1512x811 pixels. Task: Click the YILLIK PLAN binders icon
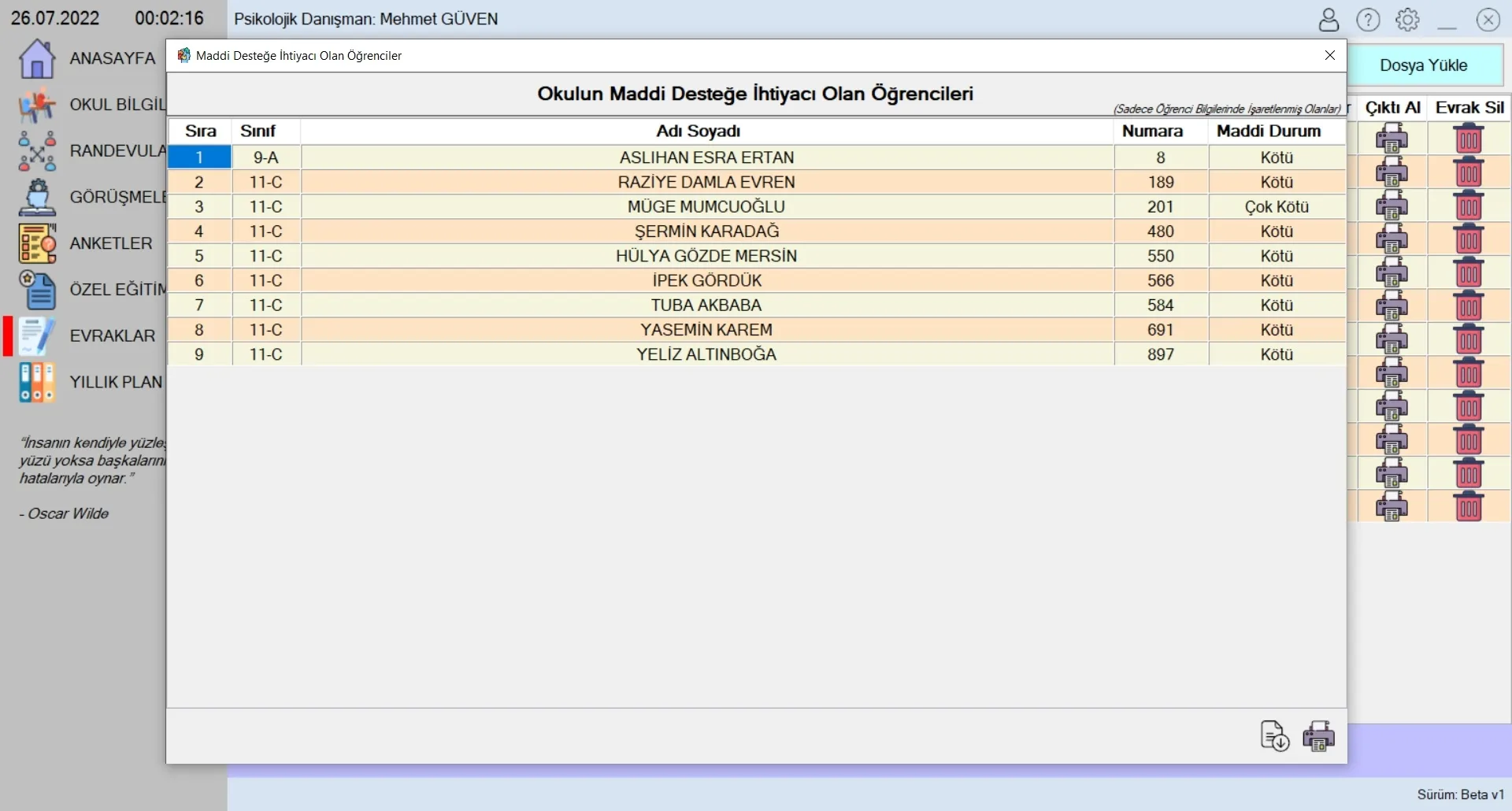click(x=37, y=383)
